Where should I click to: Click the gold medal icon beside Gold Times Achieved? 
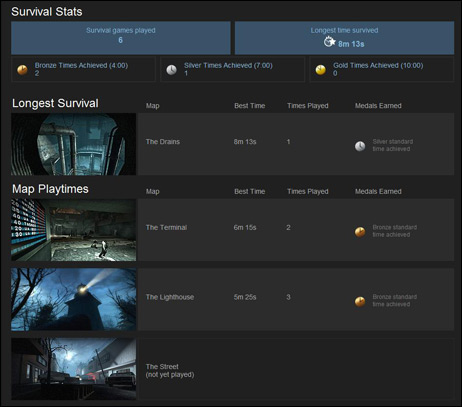pyautogui.click(x=321, y=70)
